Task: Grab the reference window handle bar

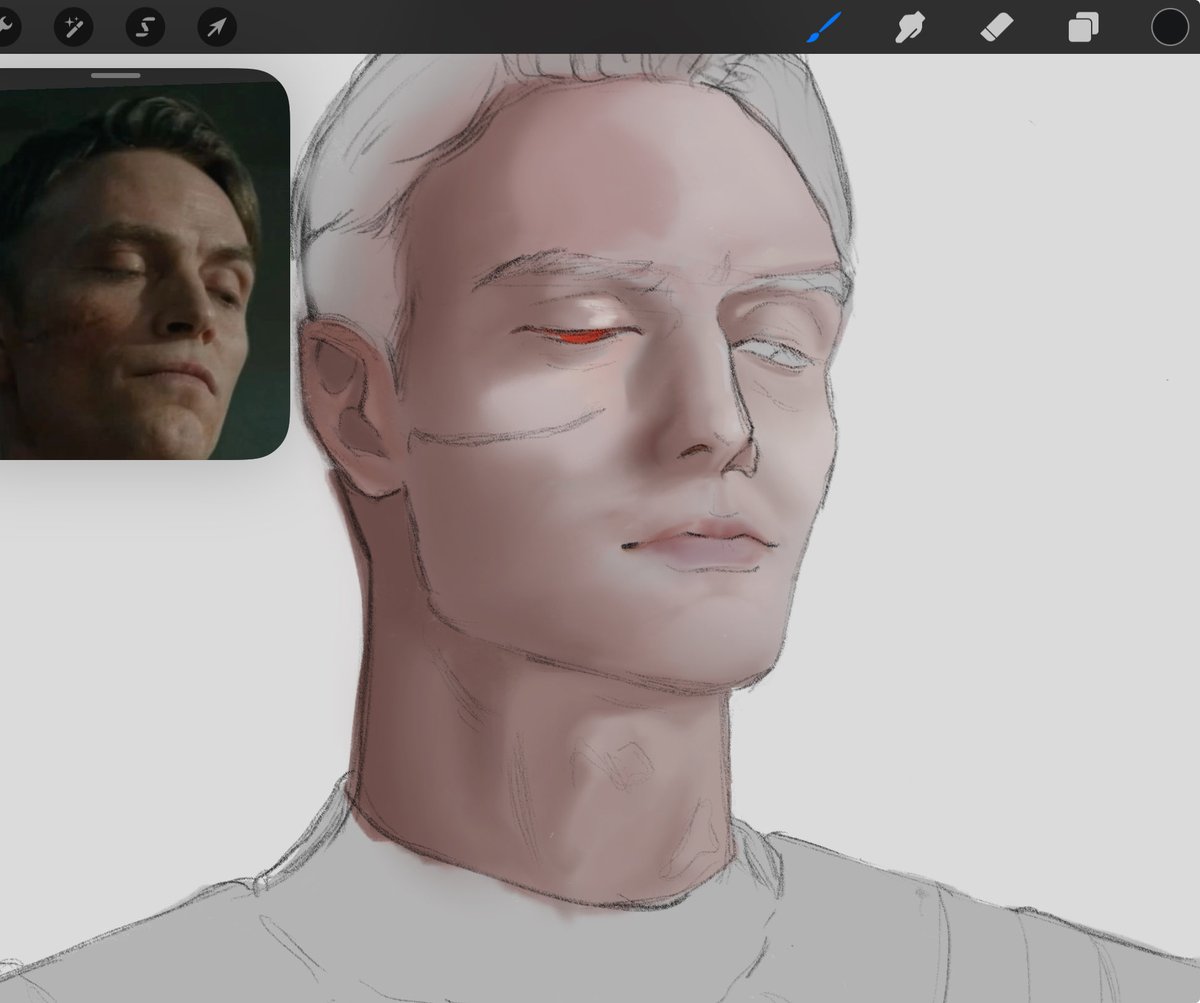Action: pyautogui.click(x=116, y=75)
